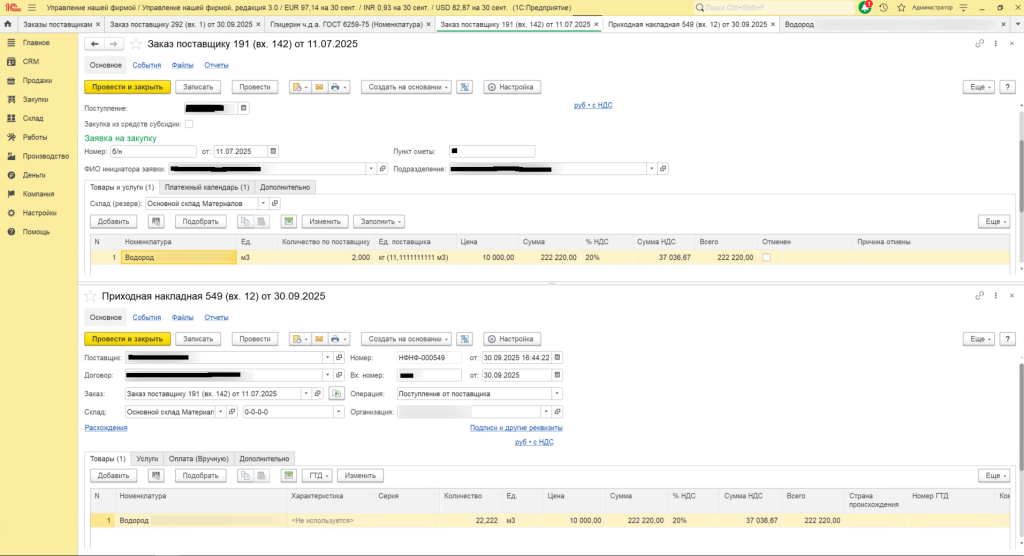Click the favorites star beside Приходная накладная 549

coord(89,296)
